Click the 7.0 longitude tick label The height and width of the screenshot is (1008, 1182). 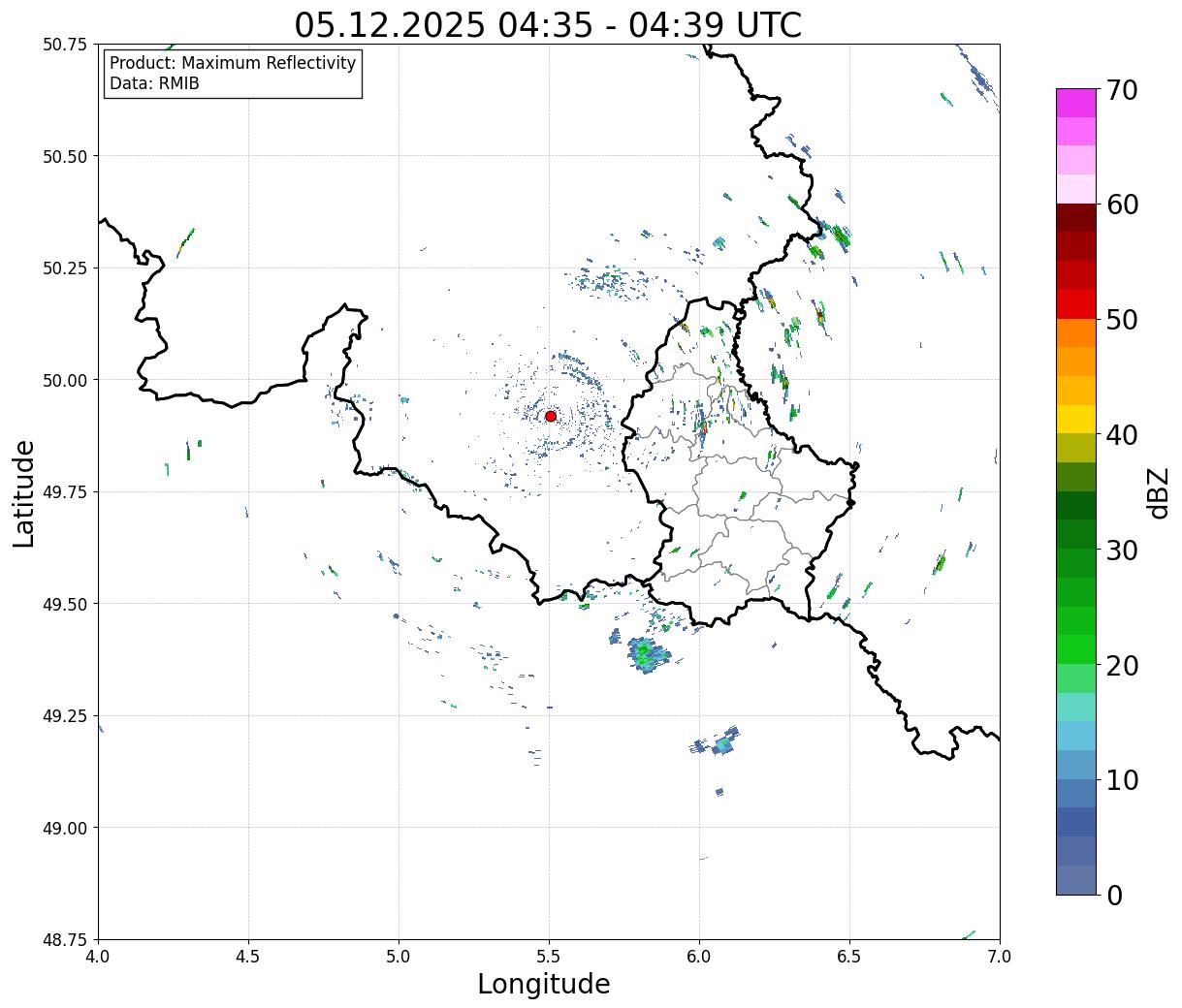coord(1000,956)
